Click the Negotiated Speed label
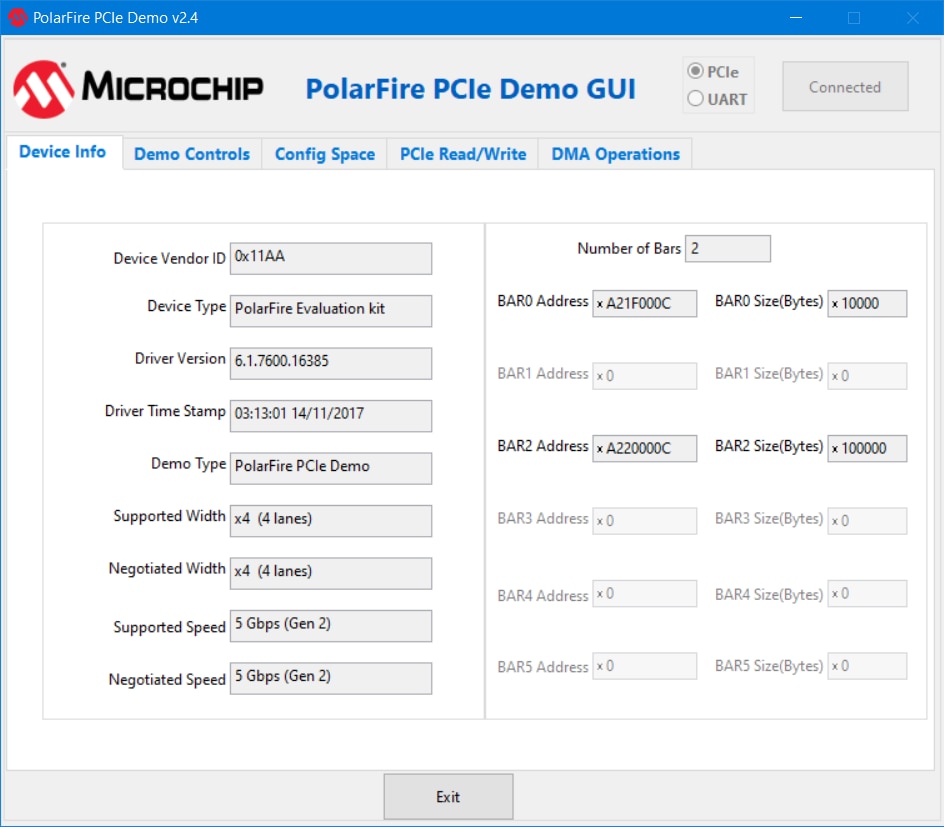This screenshot has height=827, width=944. click(167, 680)
